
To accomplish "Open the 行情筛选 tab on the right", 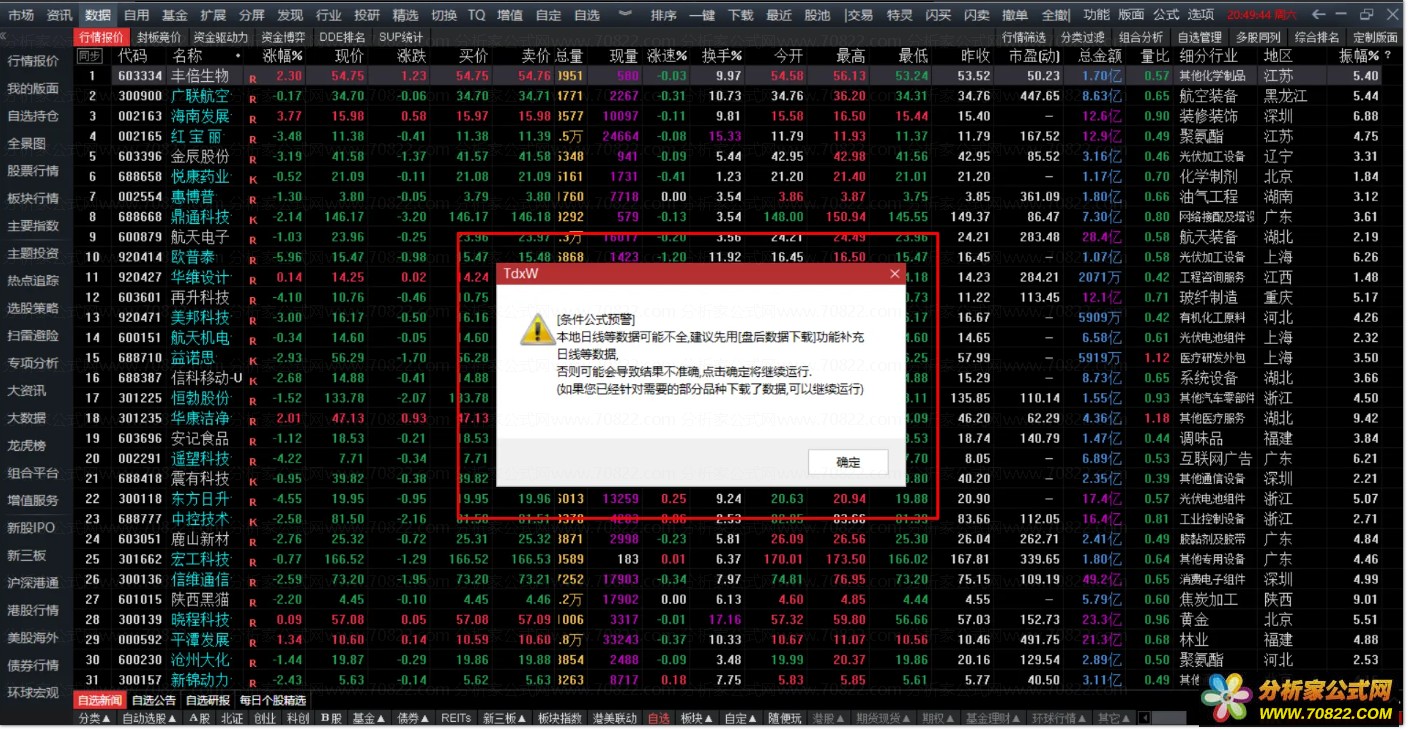I will (x=1024, y=37).
